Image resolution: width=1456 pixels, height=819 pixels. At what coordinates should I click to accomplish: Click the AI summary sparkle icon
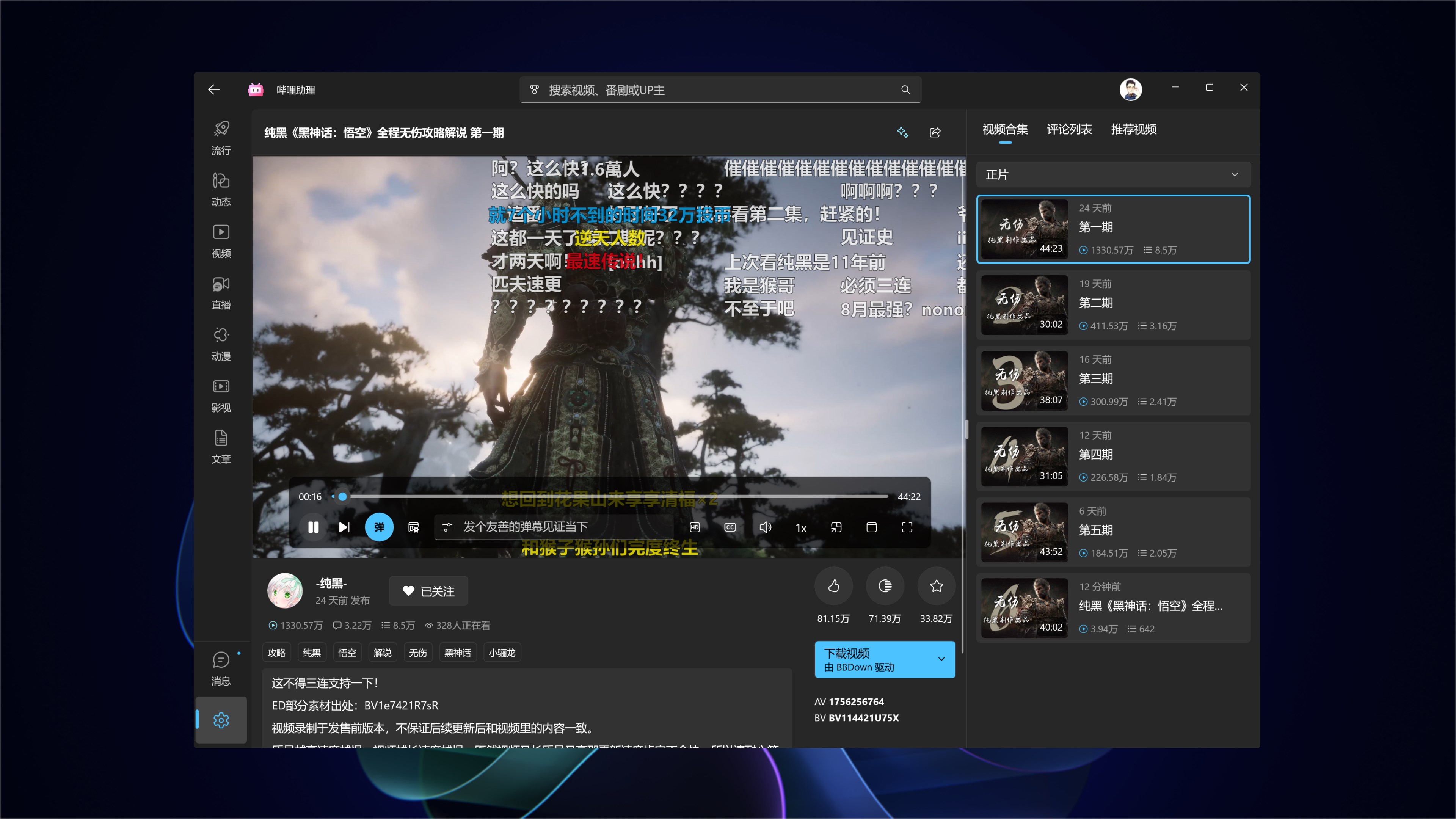[902, 132]
